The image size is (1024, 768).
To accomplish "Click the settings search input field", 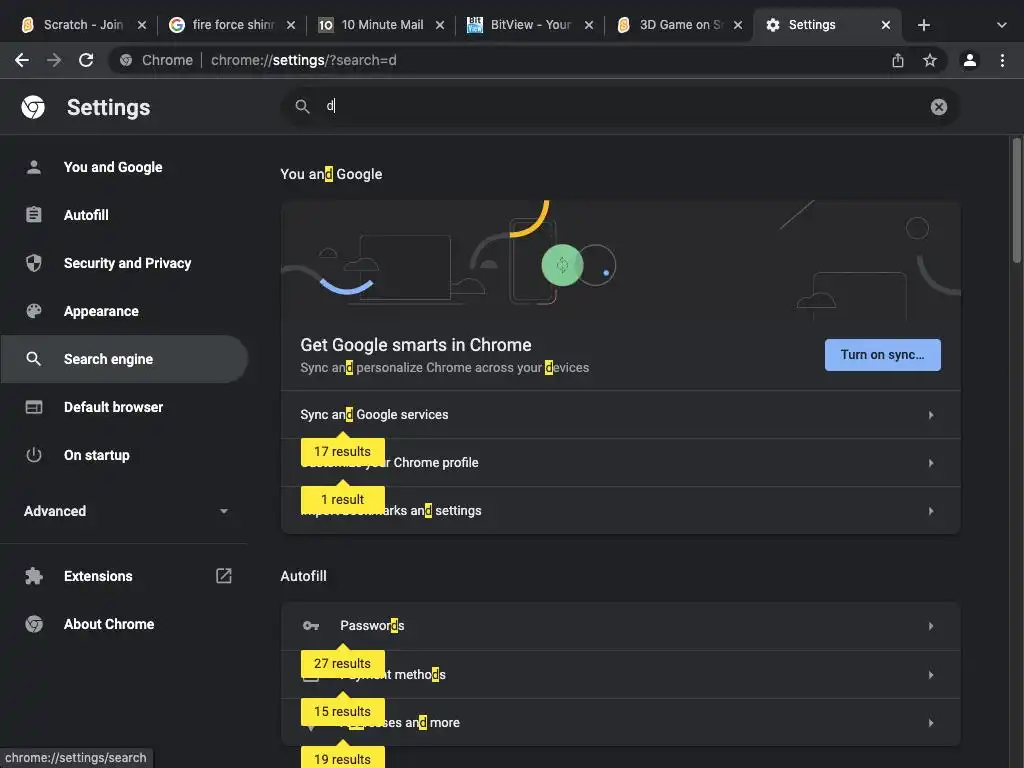I will tap(620, 106).
